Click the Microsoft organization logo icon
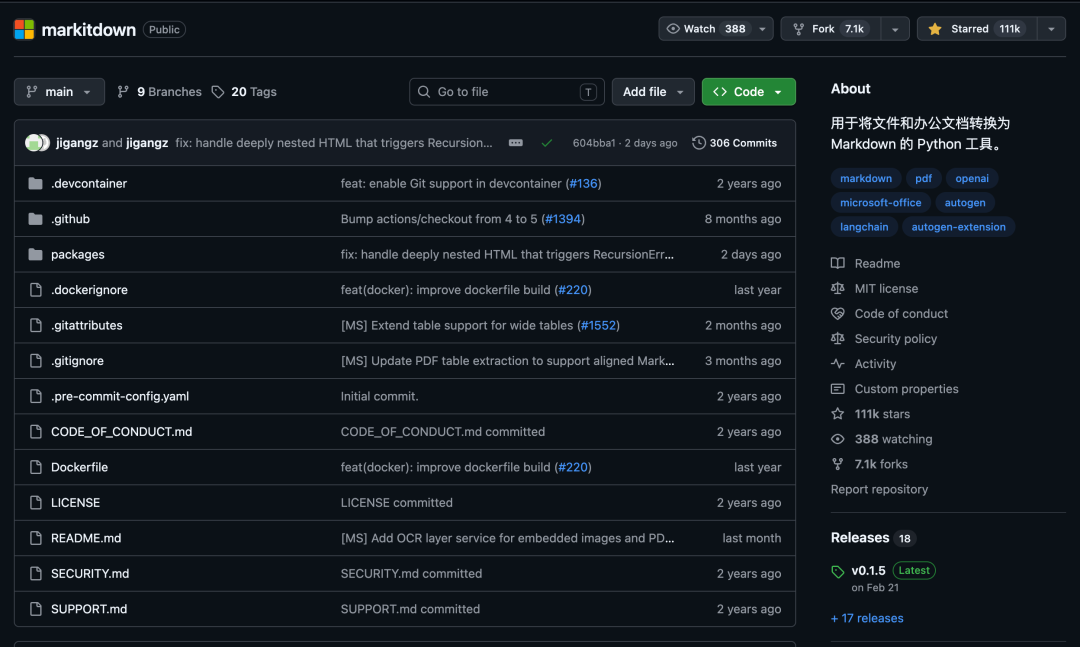Viewport: 1080px width, 647px height. coord(24,29)
